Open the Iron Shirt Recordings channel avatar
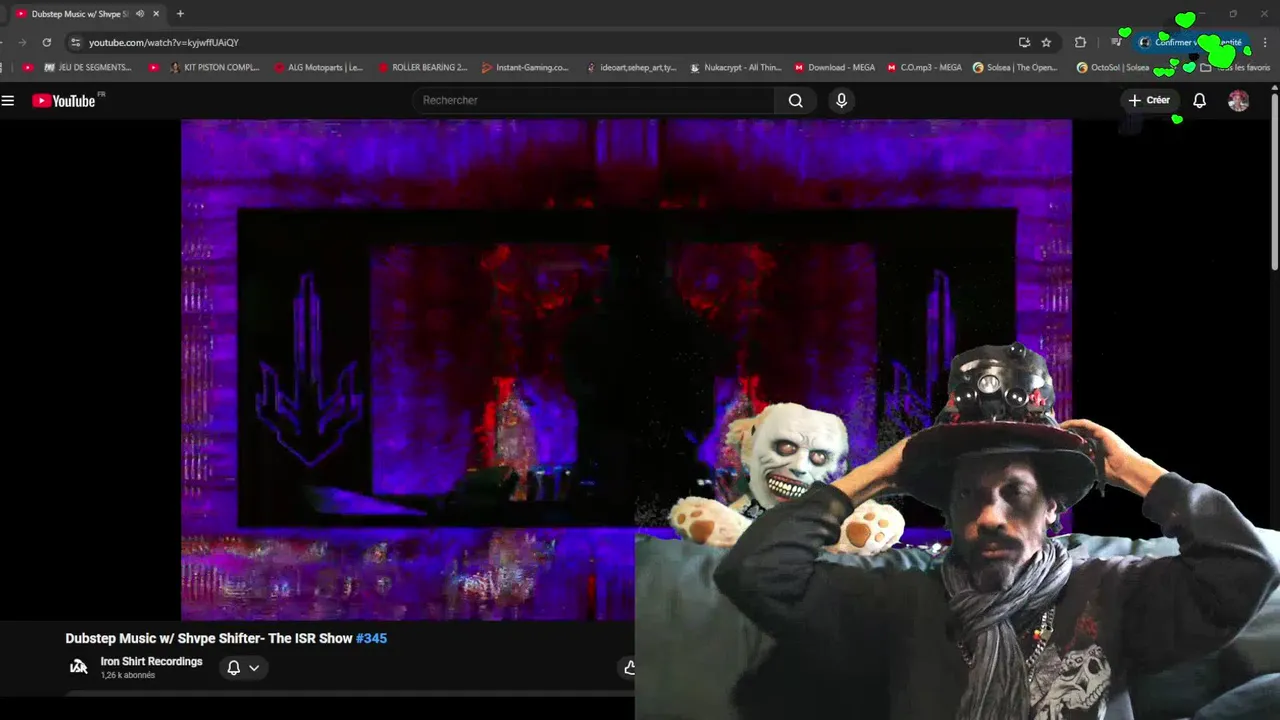This screenshot has width=1280, height=720. click(x=78, y=667)
